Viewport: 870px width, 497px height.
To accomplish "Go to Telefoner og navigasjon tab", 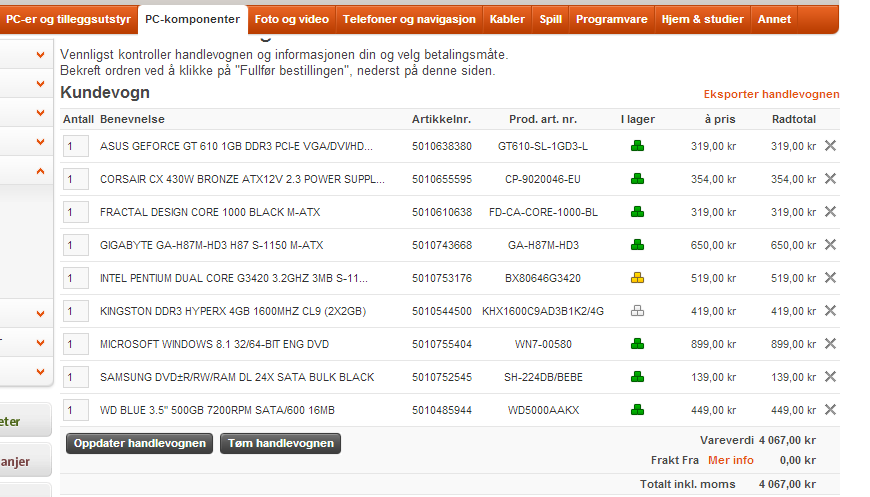I will click(x=409, y=19).
